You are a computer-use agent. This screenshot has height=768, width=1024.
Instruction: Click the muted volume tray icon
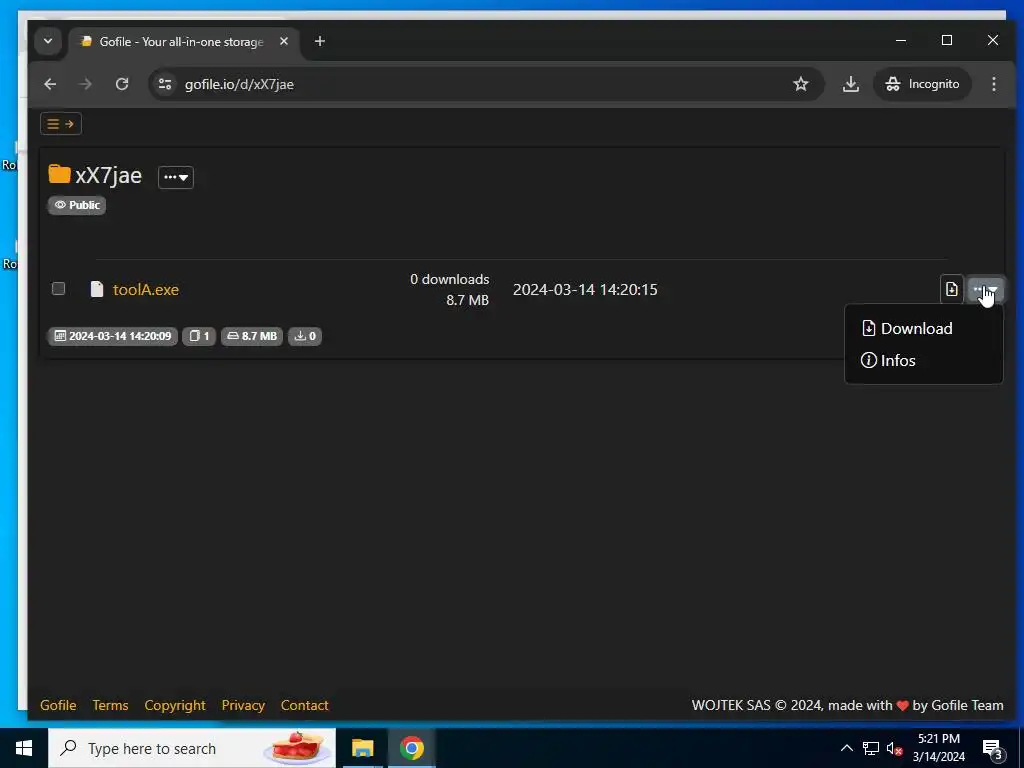[894, 748]
